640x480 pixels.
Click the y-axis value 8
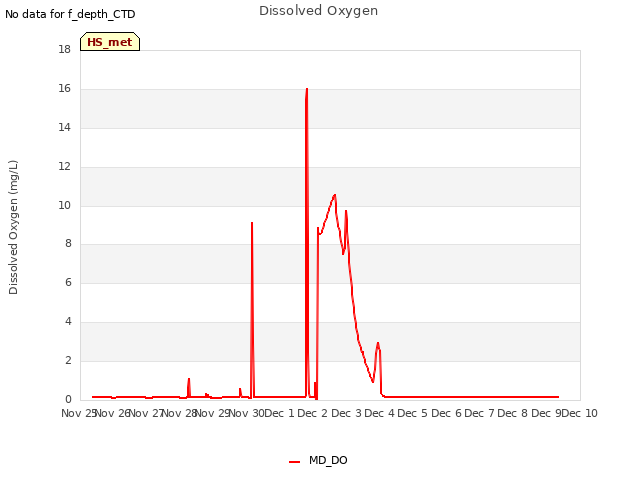[x=68, y=244]
